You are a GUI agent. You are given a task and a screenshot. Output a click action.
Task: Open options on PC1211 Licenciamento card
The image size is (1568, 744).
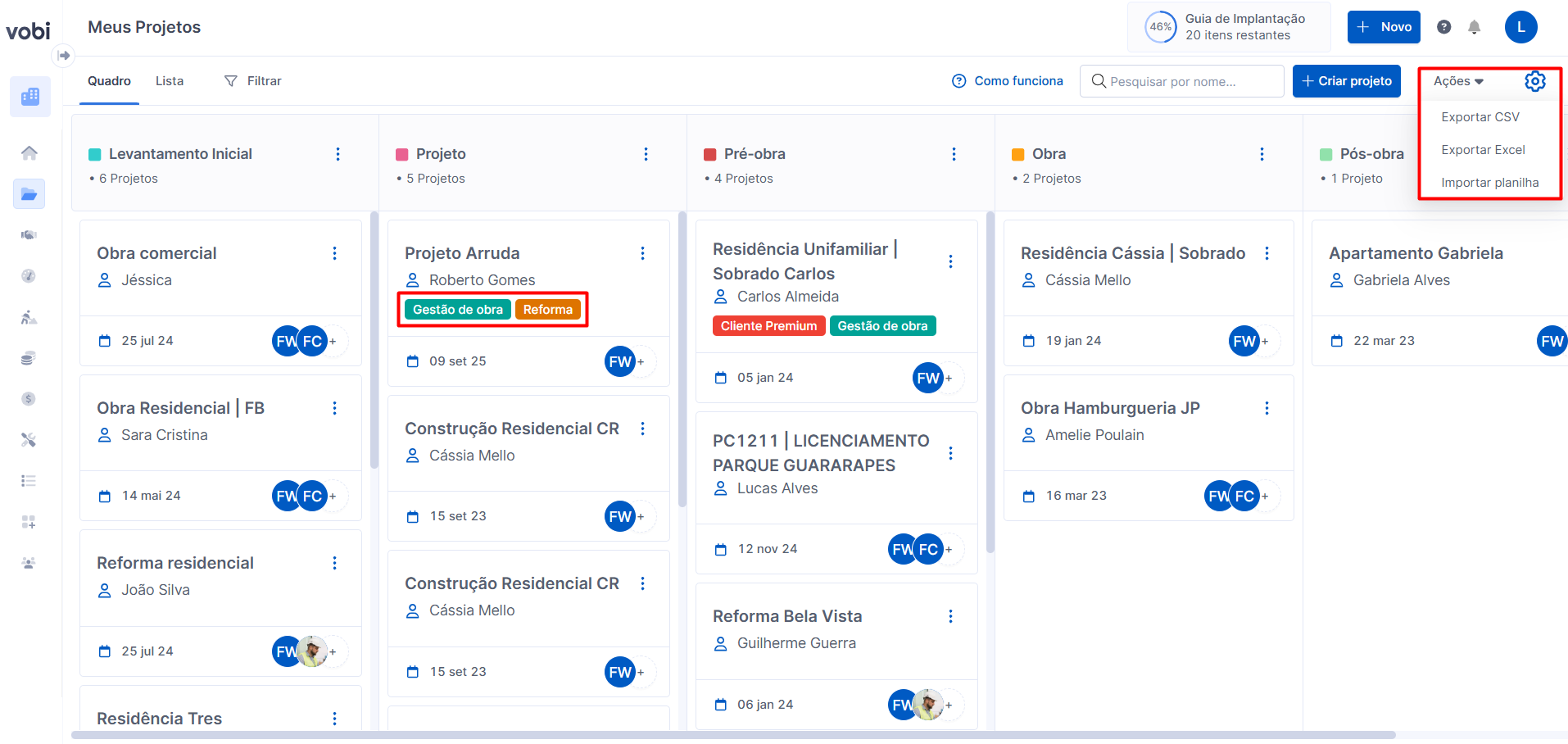(950, 453)
